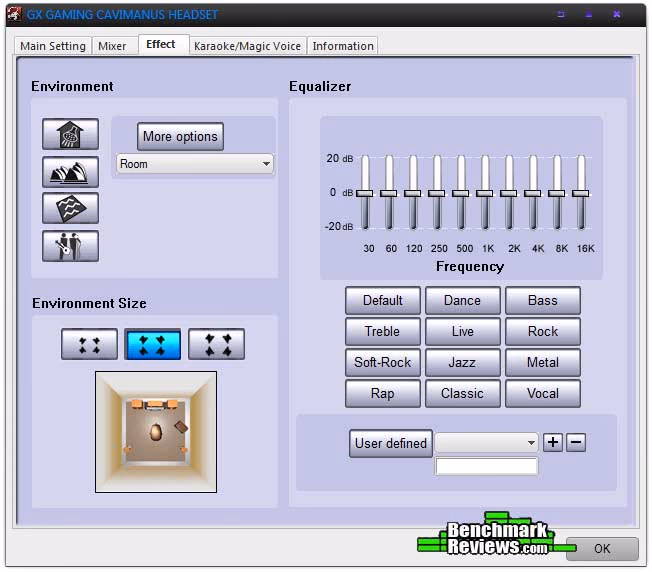Open the user defined preset dropdown
The image size is (652, 572).
(486, 443)
